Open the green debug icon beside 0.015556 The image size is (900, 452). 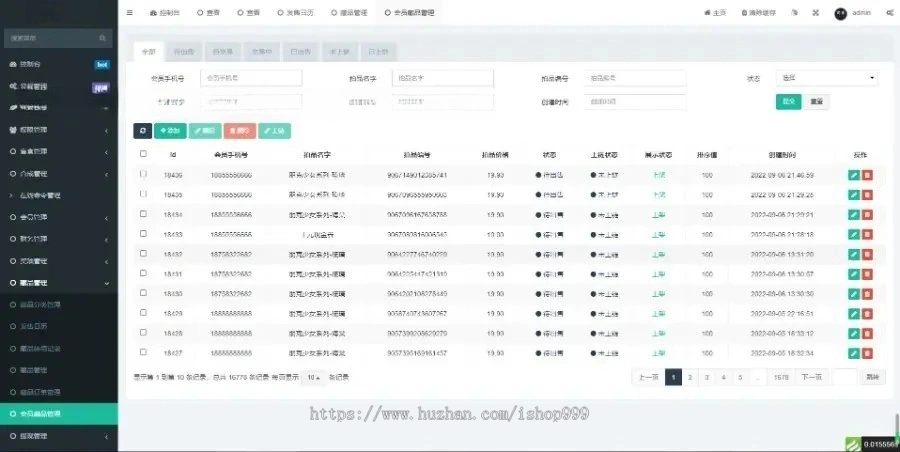tap(854, 444)
